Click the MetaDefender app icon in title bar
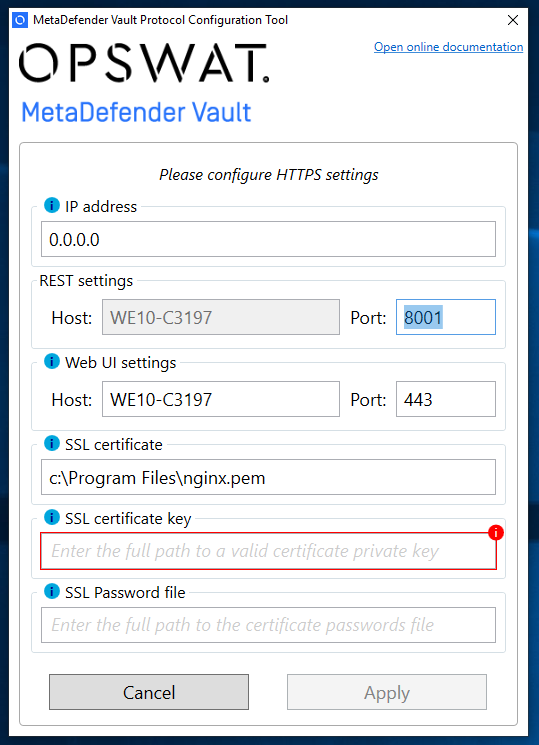539x745 pixels. click(x=20, y=20)
